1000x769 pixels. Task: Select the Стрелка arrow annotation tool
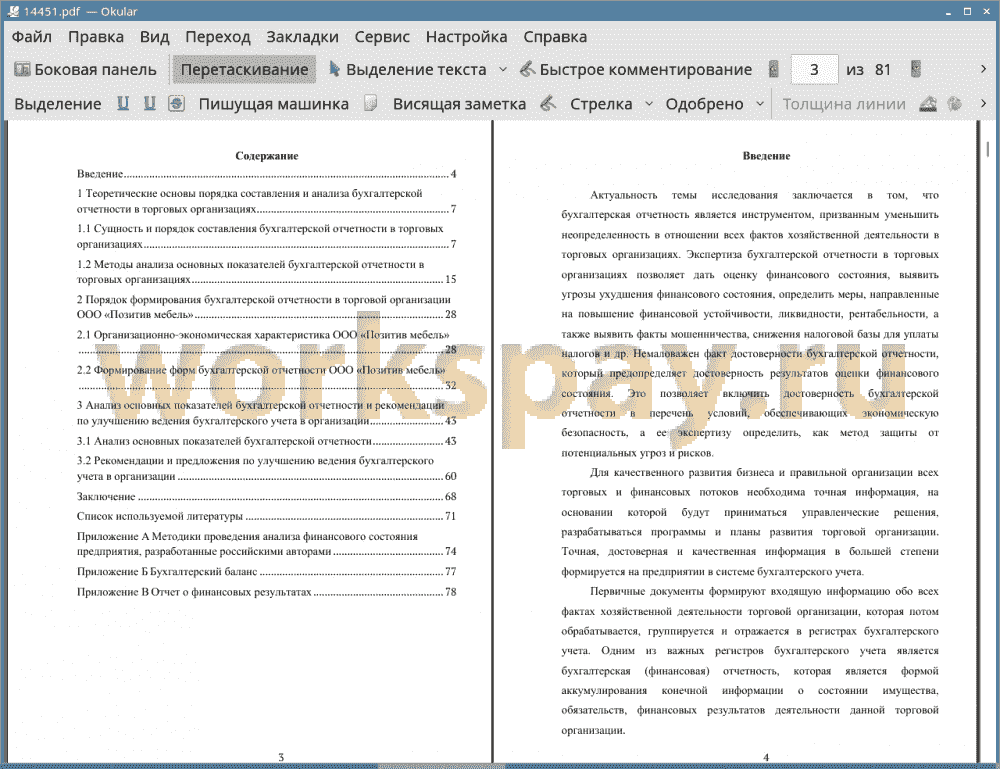click(x=601, y=104)
